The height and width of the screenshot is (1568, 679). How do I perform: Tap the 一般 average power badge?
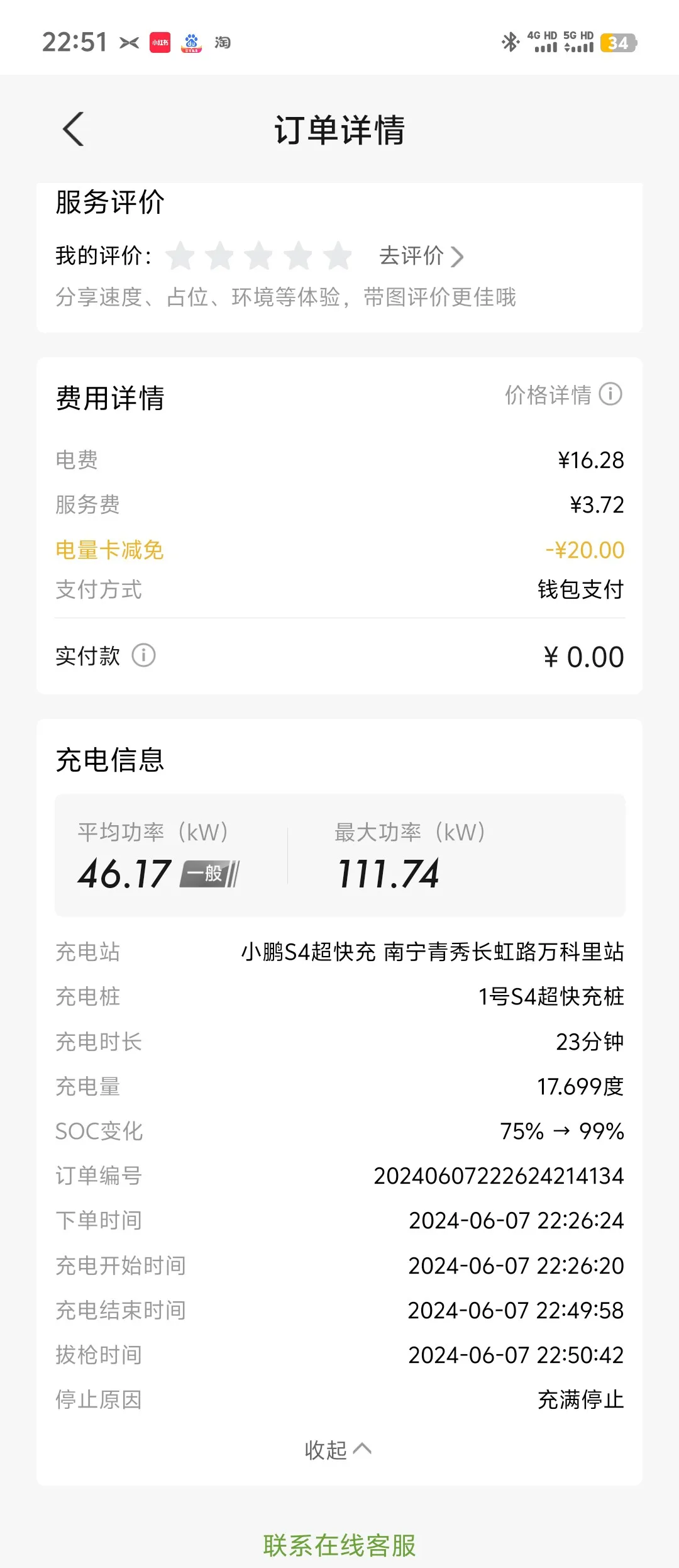[210, 874]
